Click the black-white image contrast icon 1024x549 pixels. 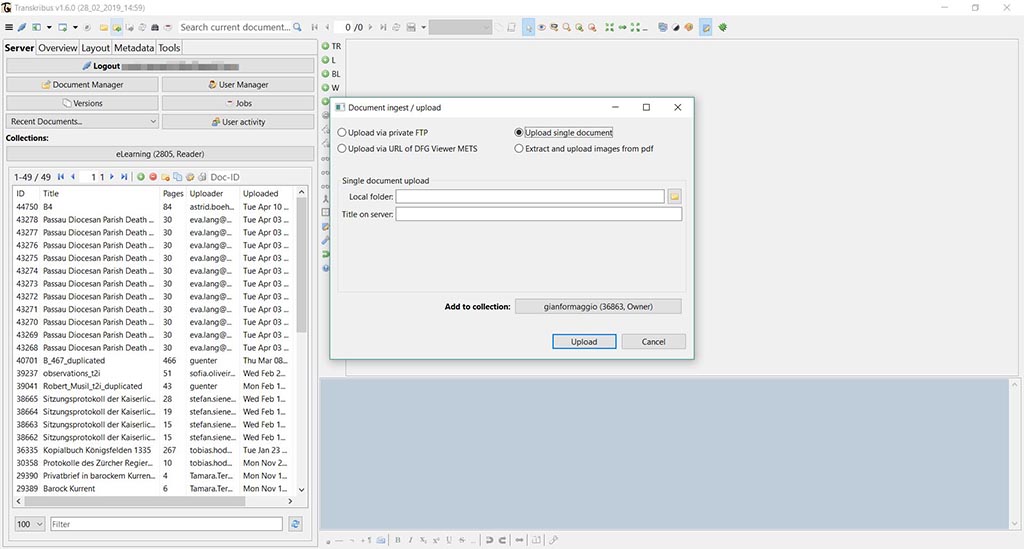pos(675,27)
